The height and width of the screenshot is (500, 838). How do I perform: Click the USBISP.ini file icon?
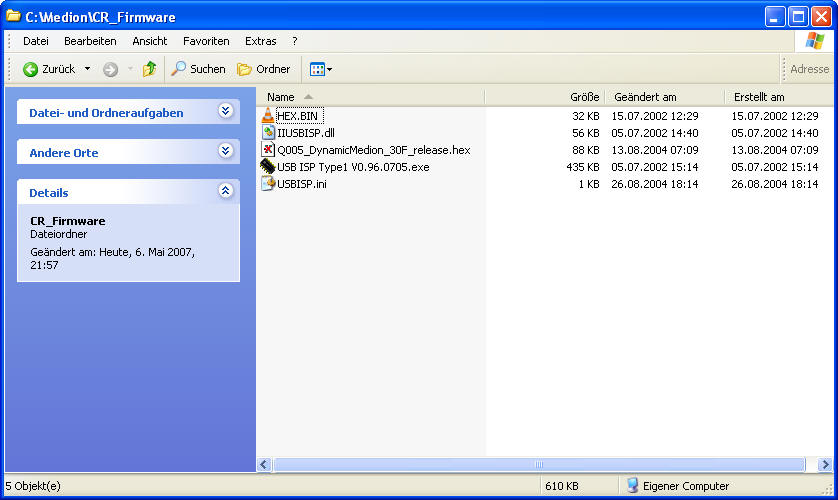pyautogui.click(x=268, y=184)
